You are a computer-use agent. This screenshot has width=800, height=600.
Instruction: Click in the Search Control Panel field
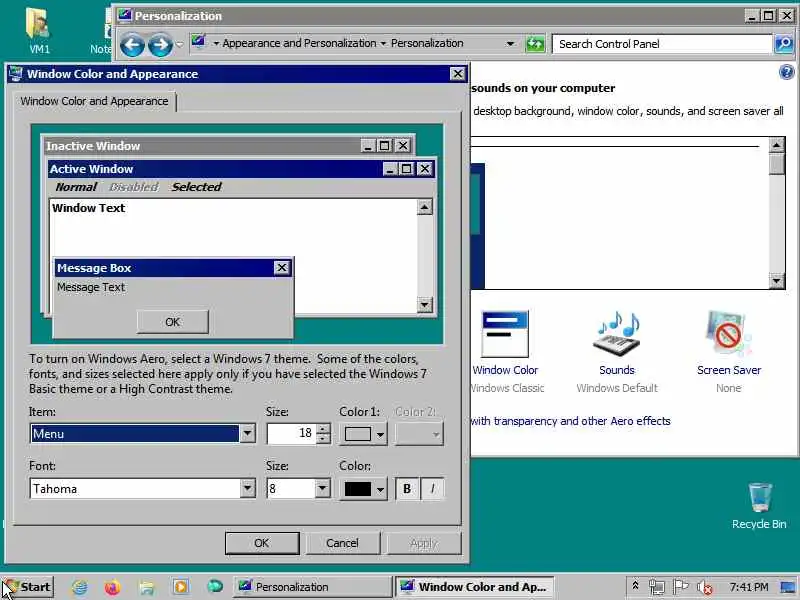[662, 44]
